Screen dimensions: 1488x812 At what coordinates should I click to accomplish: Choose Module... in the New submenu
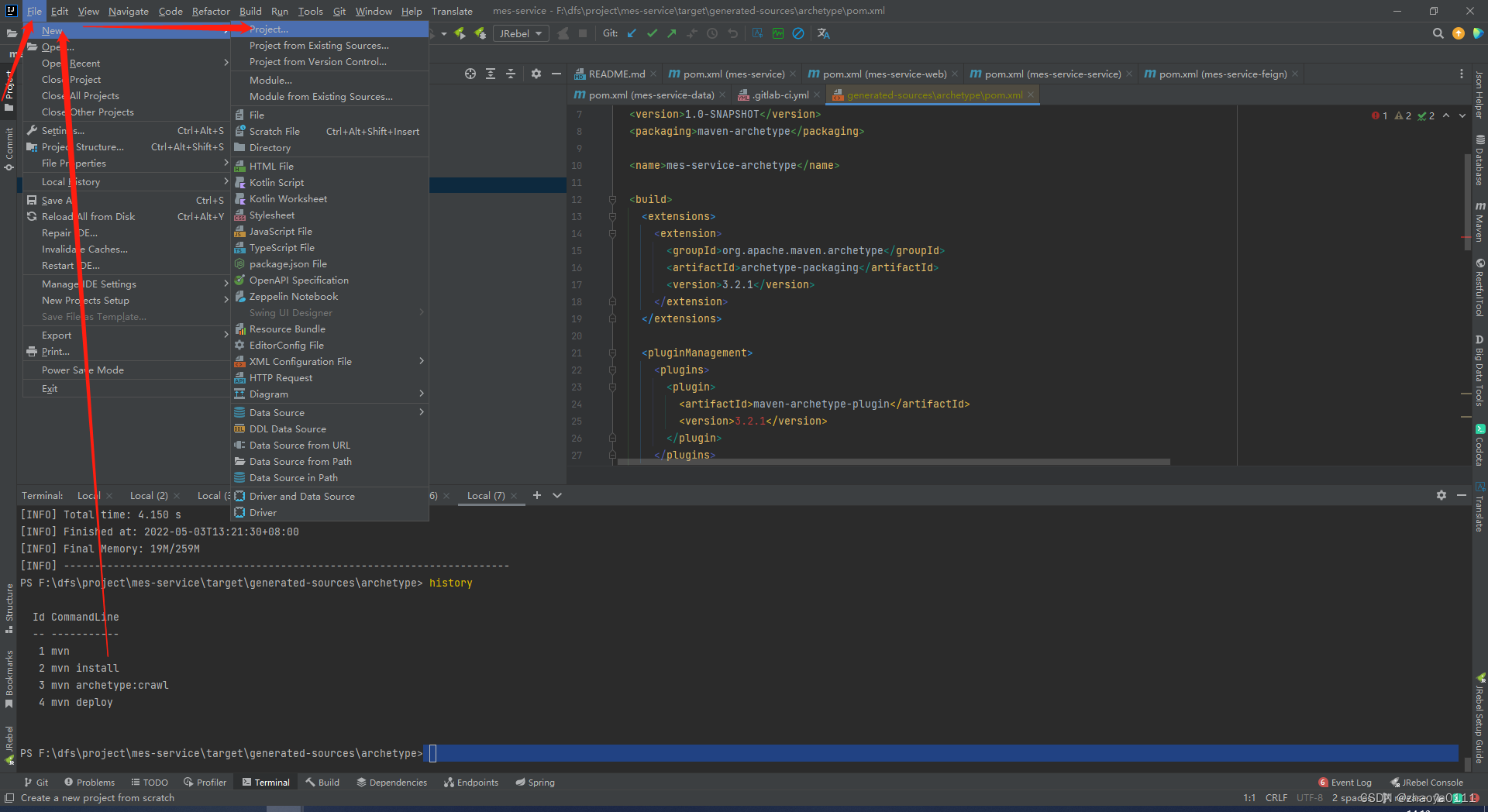click(330, 80)
